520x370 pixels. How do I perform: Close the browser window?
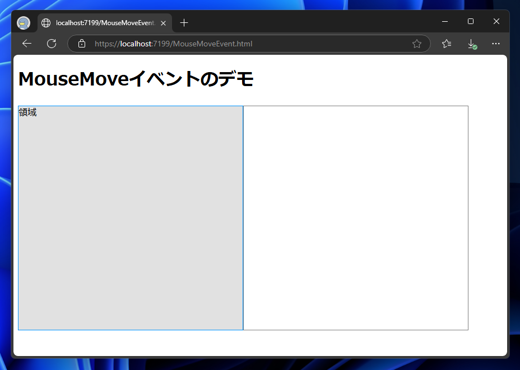496,21
